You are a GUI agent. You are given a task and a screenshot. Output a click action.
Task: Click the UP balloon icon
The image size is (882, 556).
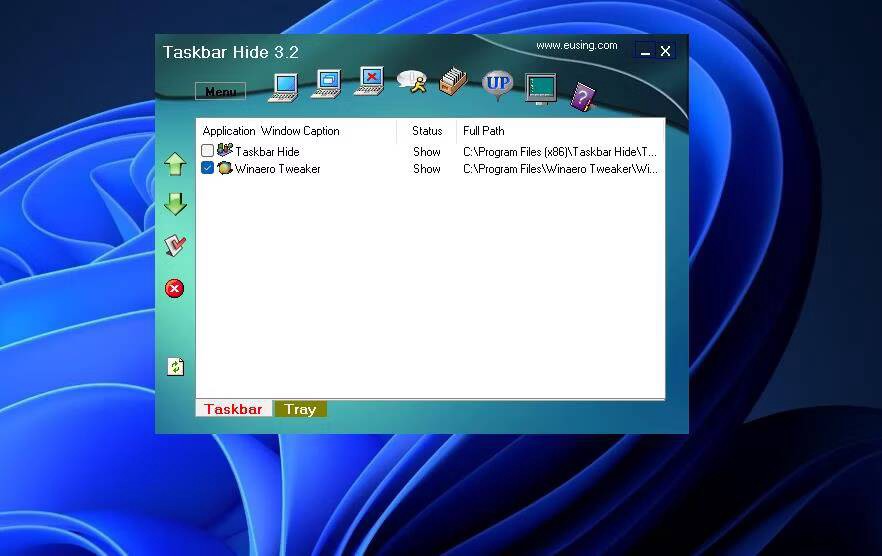click(498, 85)
